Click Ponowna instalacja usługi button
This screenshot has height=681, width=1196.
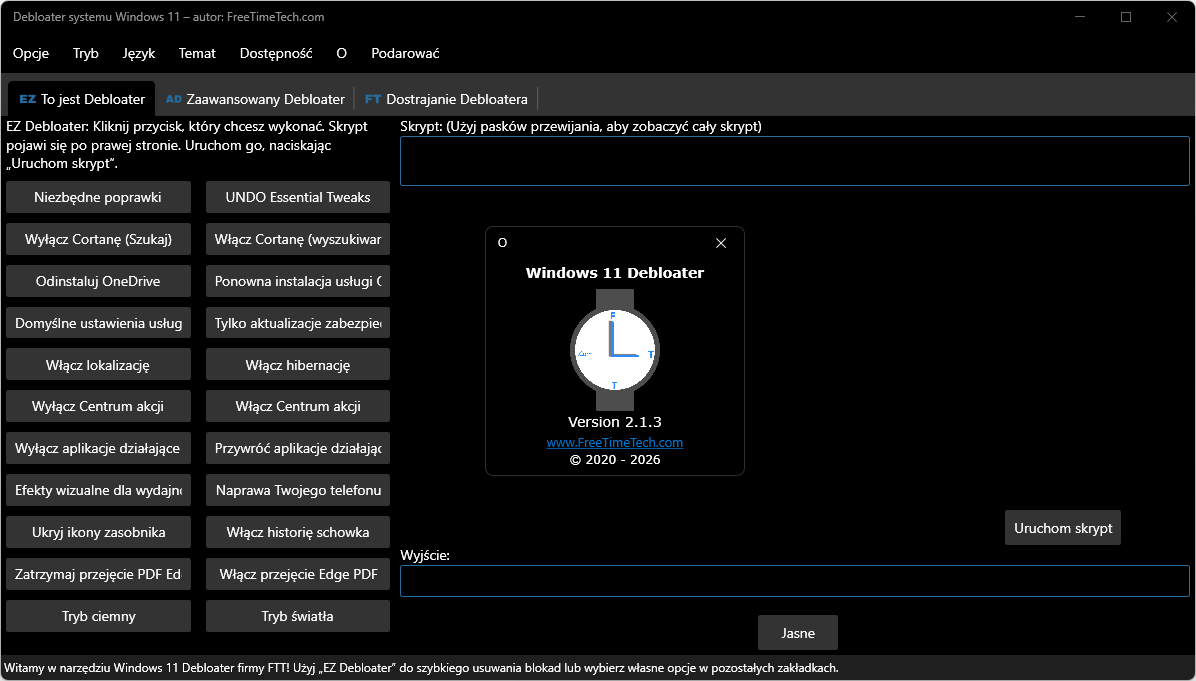297,281
